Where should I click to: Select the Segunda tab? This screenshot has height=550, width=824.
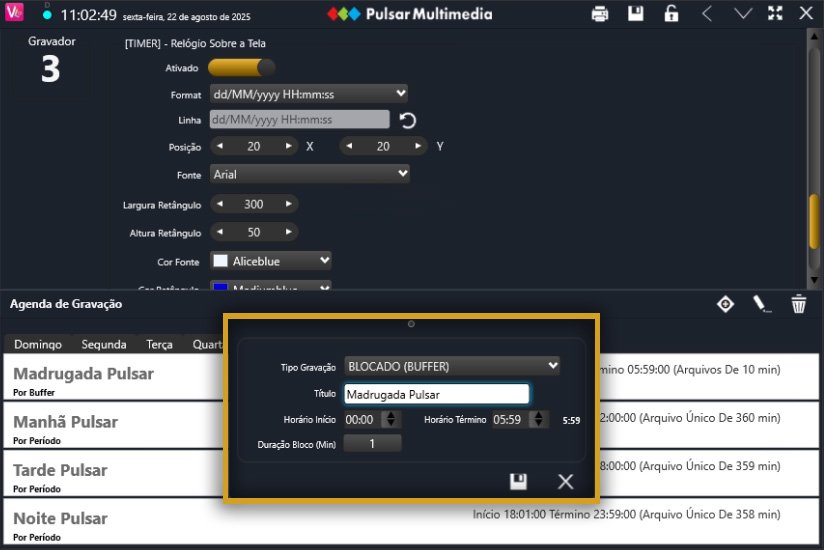[104, 344]
